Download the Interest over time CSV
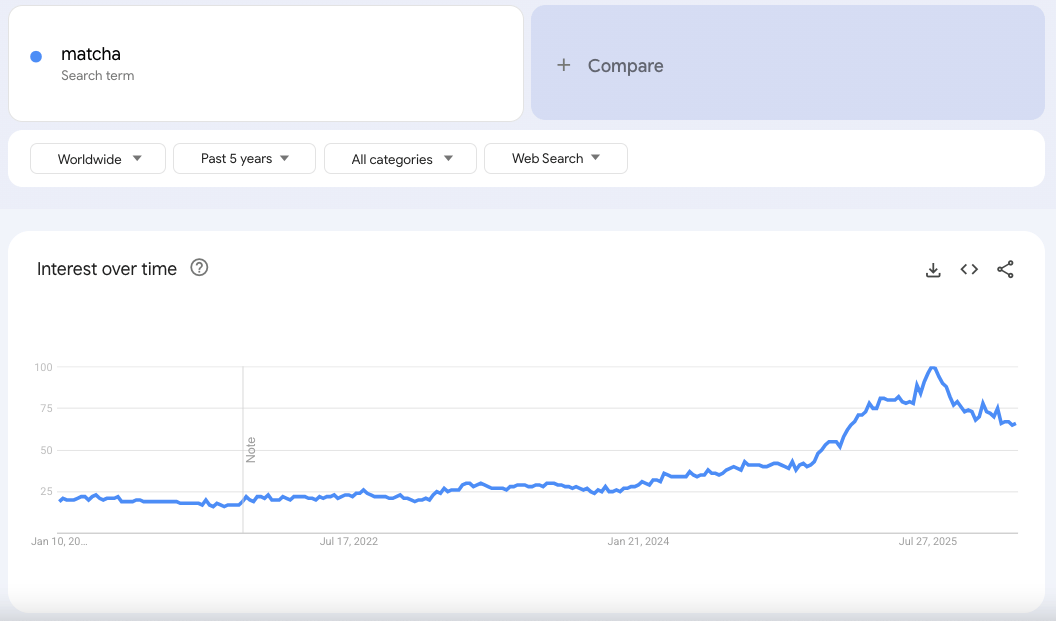The height and width of the screenshot is (621, 1056). coord(933,269)
